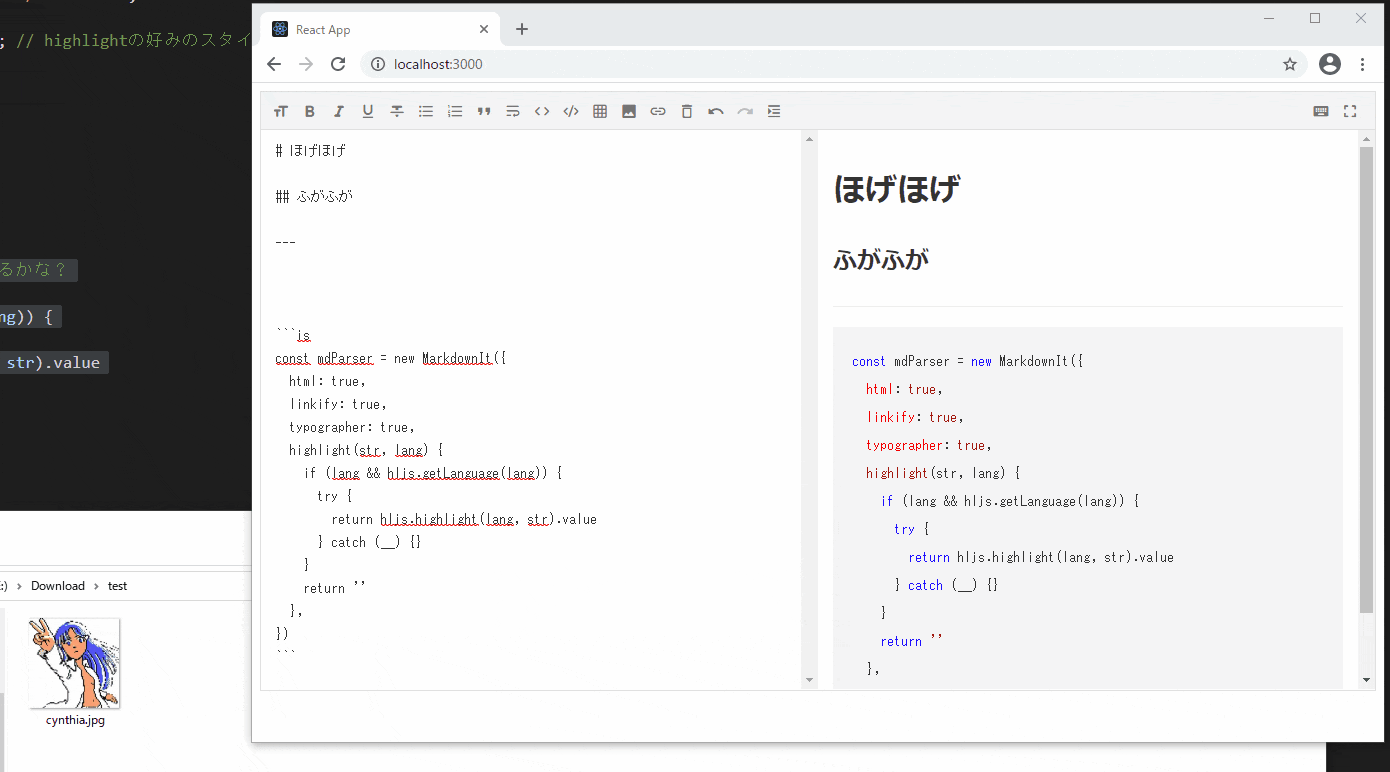
Task: Click 'linkify: true,' in preview code block
Action: point(915,417)
